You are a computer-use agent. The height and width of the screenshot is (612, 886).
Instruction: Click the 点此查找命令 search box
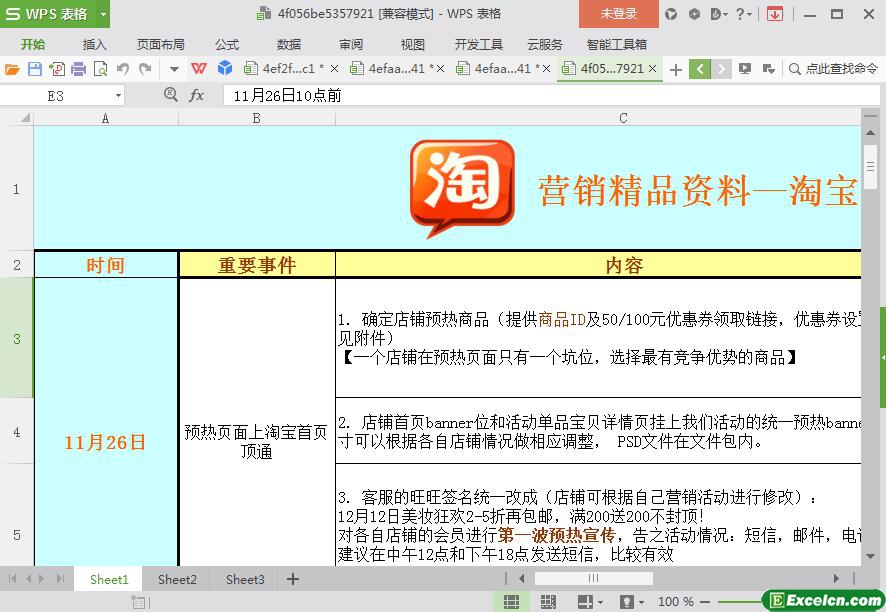834,69
